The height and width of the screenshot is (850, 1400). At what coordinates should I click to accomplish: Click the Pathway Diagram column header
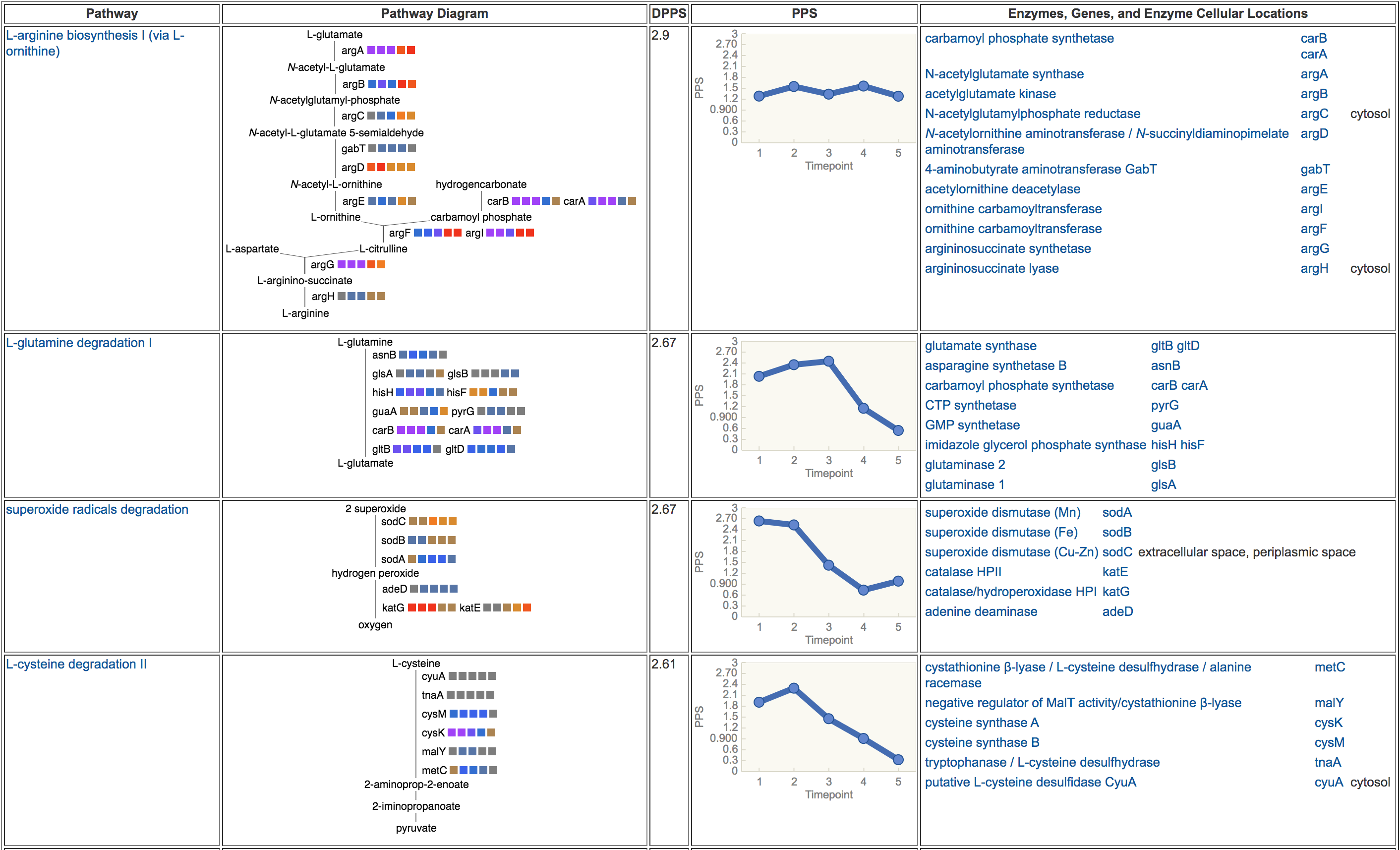434,13
